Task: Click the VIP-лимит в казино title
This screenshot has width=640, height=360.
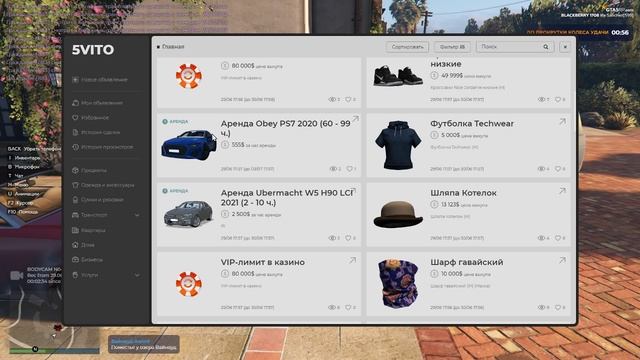Action: 262,262
